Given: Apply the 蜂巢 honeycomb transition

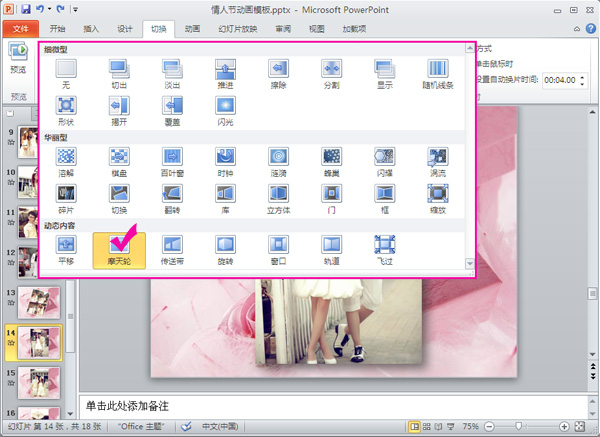Looking at the screenshot, I should pos(331,162).
